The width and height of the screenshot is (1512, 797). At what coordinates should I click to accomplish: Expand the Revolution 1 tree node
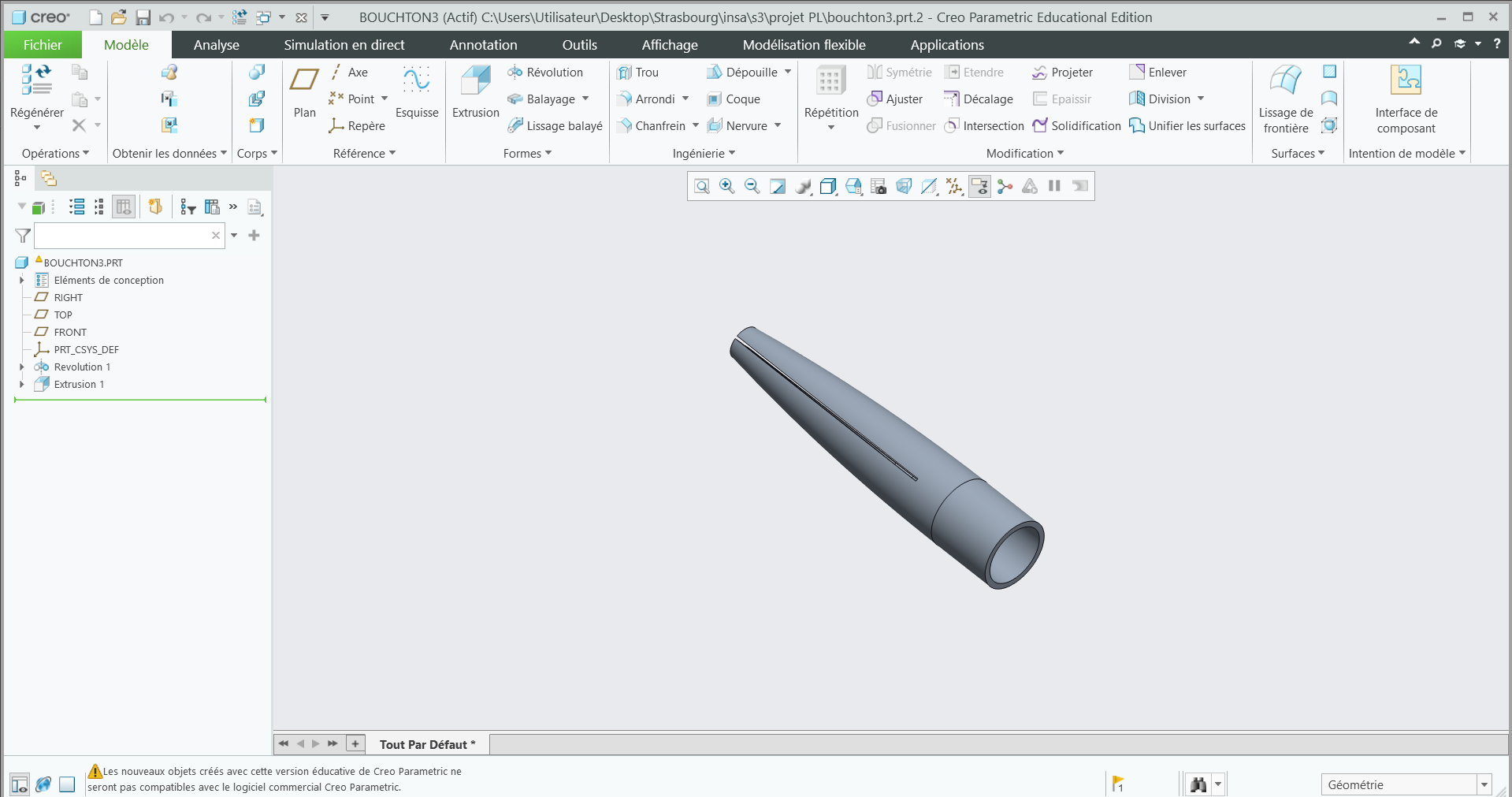[x=22, y=367]
